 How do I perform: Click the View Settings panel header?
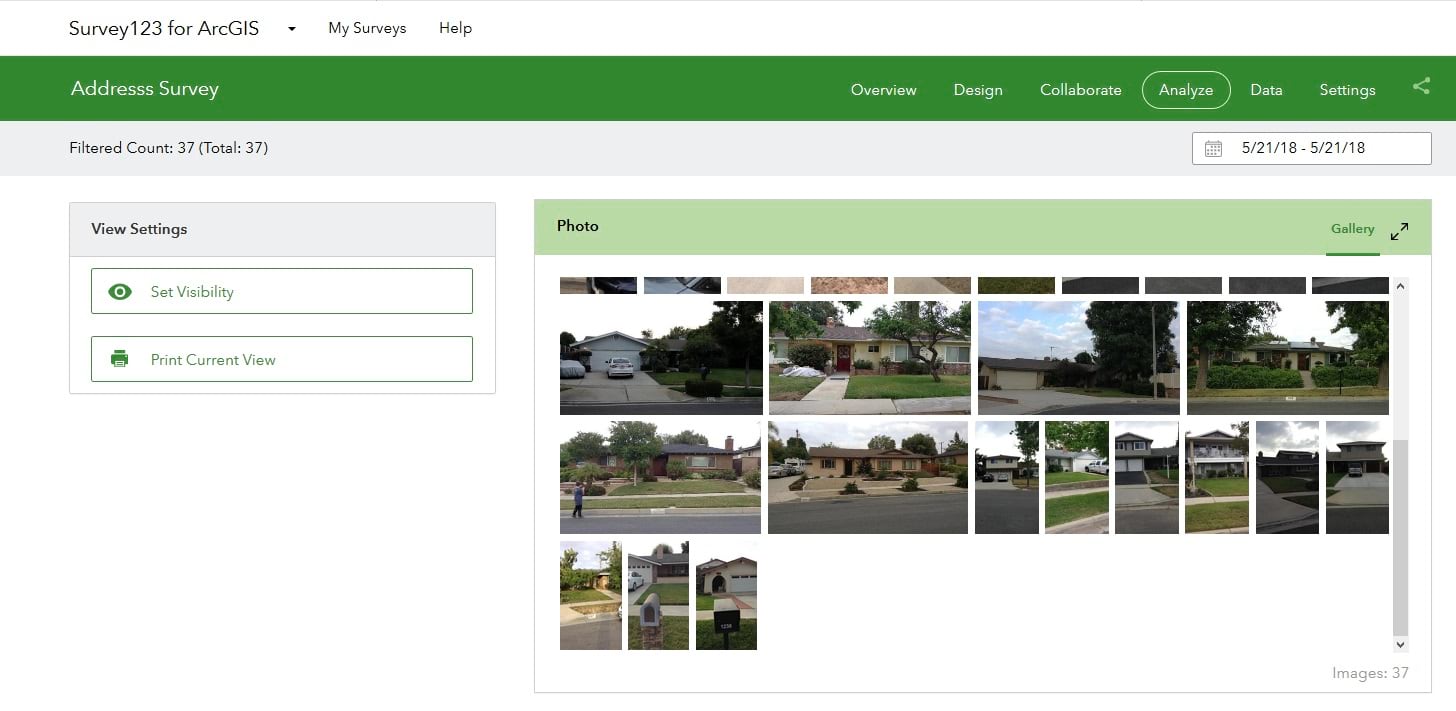(x=282, y=229)
